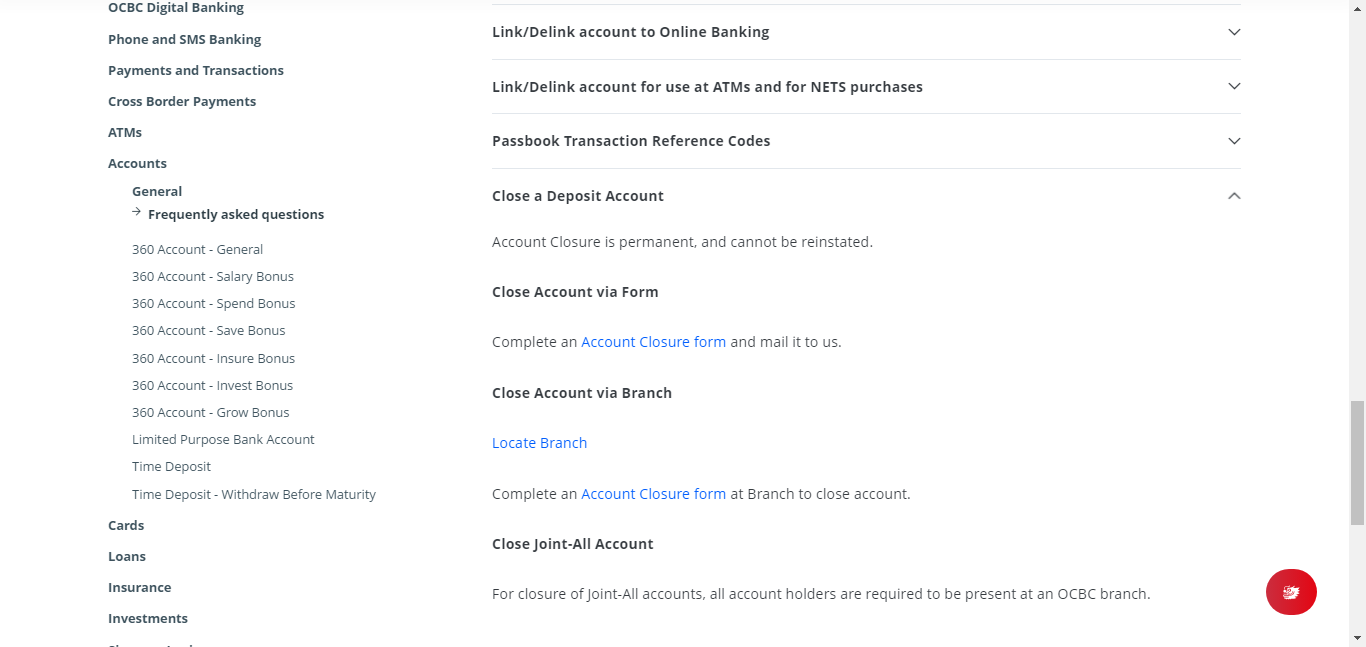Select 360 Account - Spend Bonus

tap(214, 303)
